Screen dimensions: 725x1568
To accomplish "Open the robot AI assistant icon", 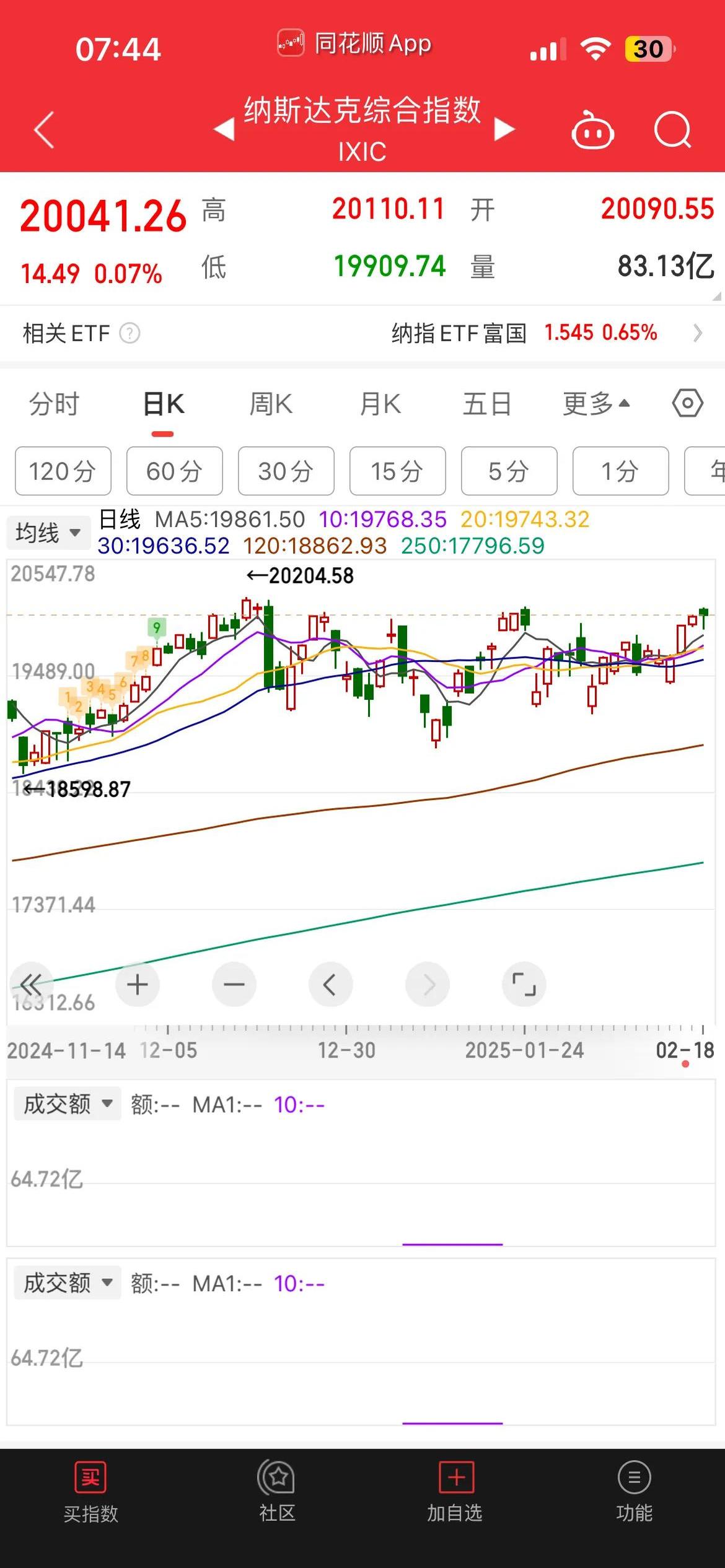I will pyautogui.click(x=592, y=131).
